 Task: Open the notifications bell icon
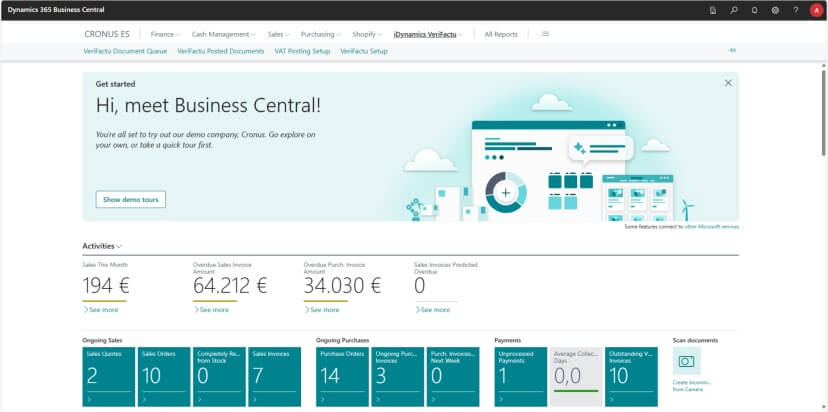(755, 10)
